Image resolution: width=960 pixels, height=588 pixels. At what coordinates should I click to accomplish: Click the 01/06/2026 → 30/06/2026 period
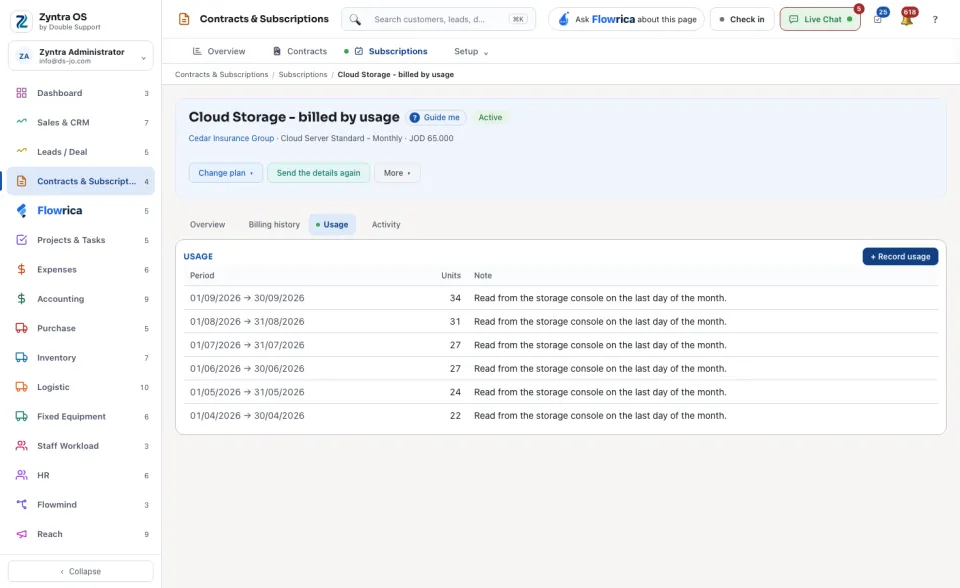247,369
